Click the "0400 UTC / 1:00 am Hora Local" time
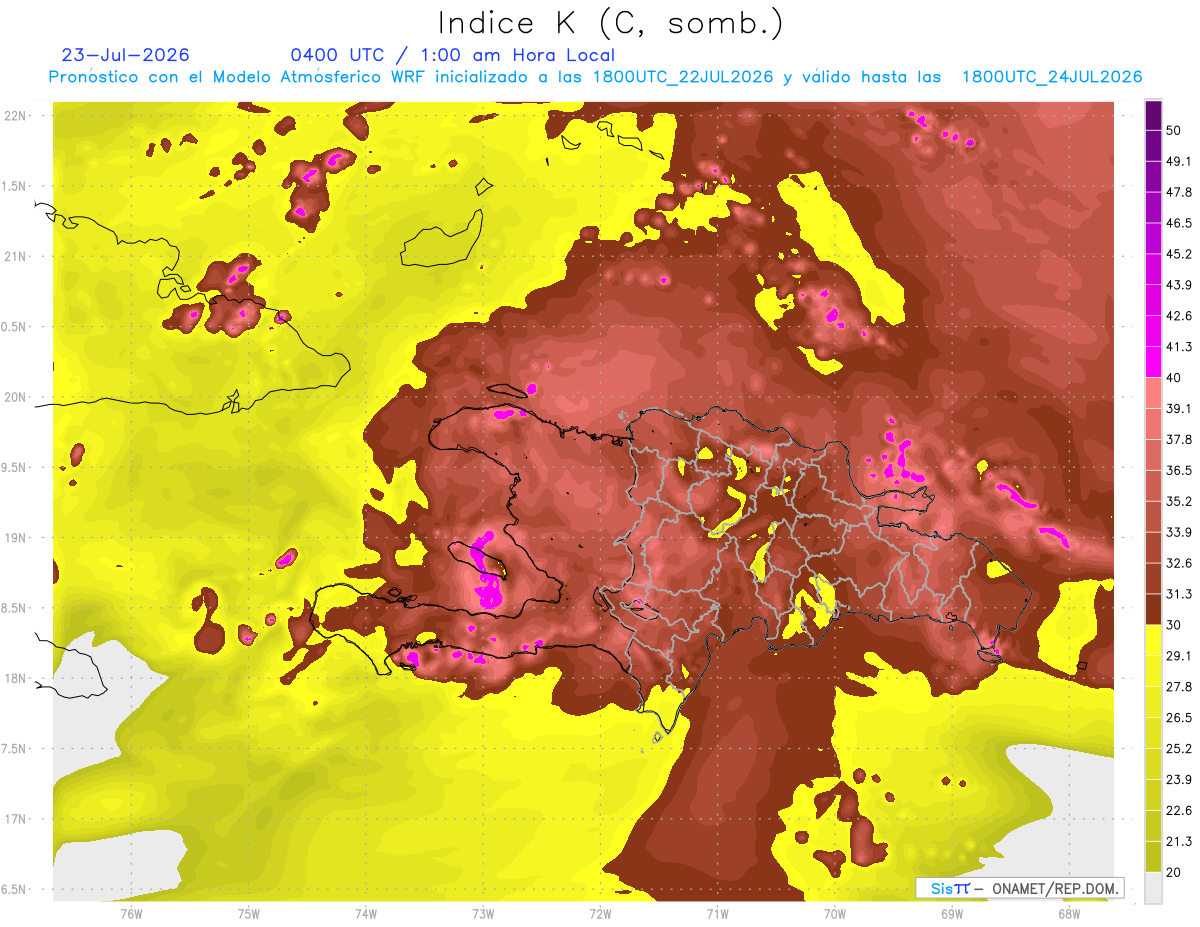This screenshot has width=1200, height=927. pos(452,55)
